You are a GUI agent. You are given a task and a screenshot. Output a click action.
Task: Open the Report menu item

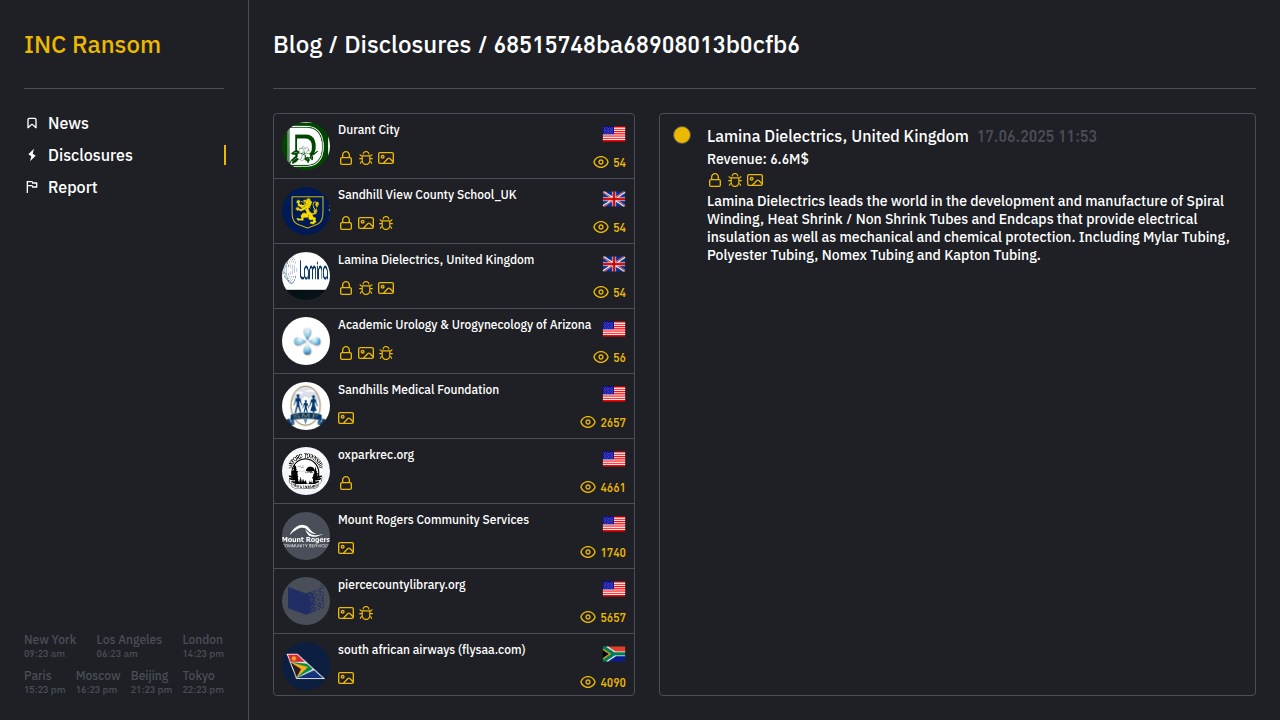tap(72, 187)
